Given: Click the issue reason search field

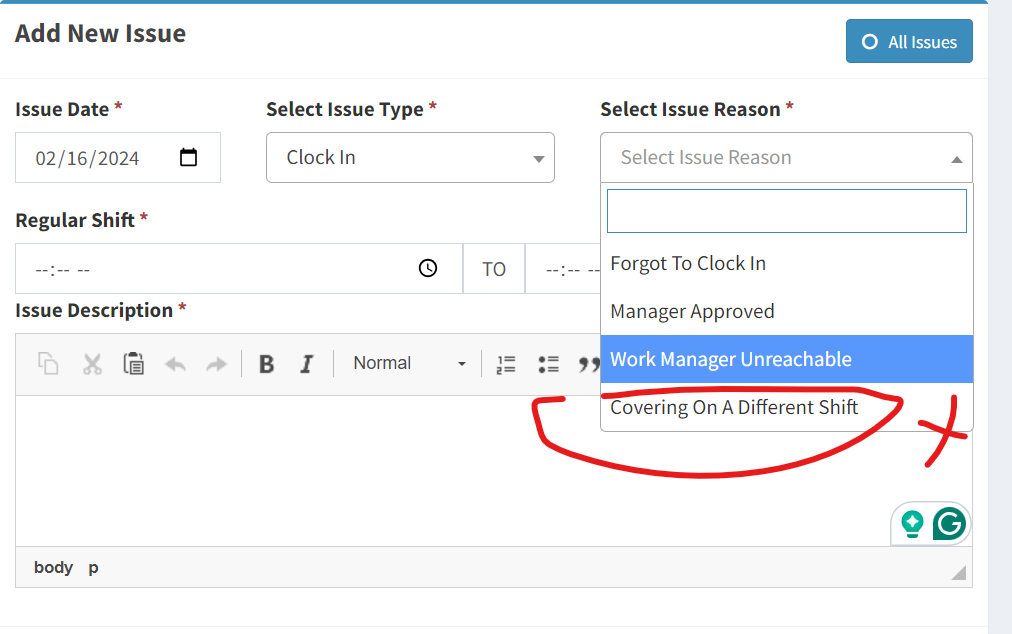Looking at the screenshot, I should 786,211.
